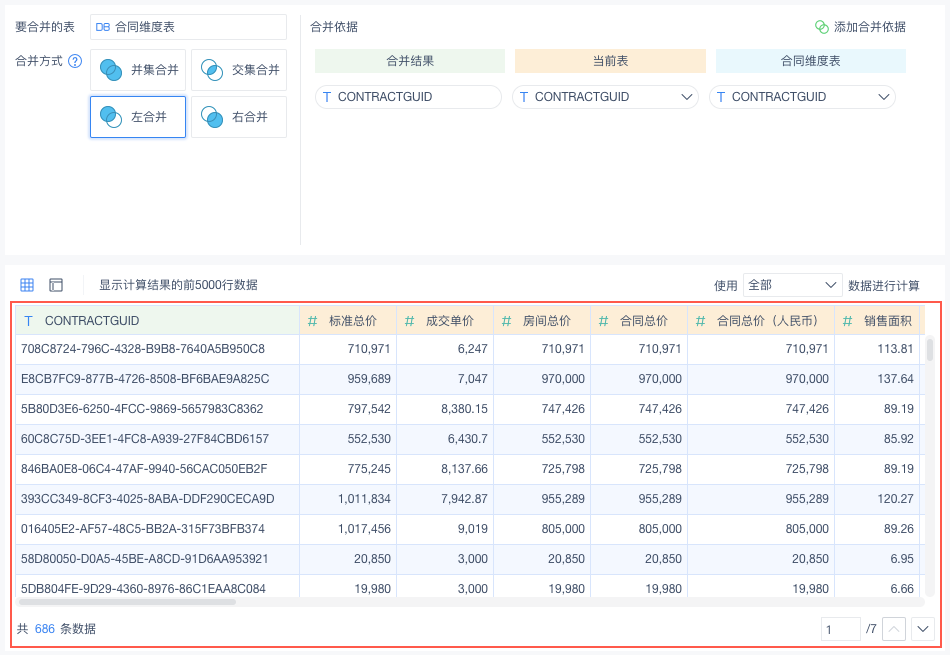Image resolution: width=950 pixels, height=655 pixels.
Task: Click the DB icon in 合同维度表 field
Action: (x=103, y=27)
